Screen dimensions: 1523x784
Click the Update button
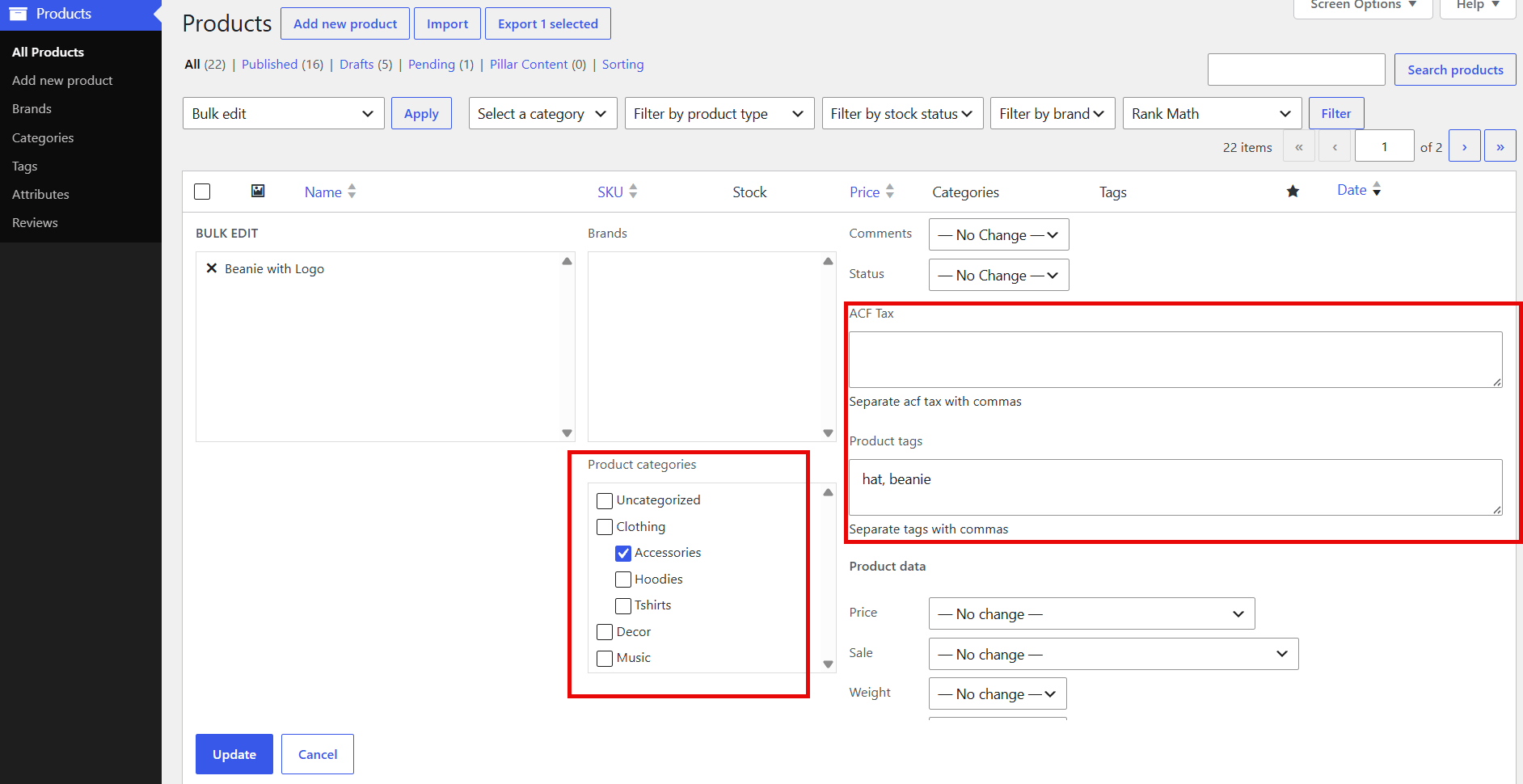tap(234, 754)
